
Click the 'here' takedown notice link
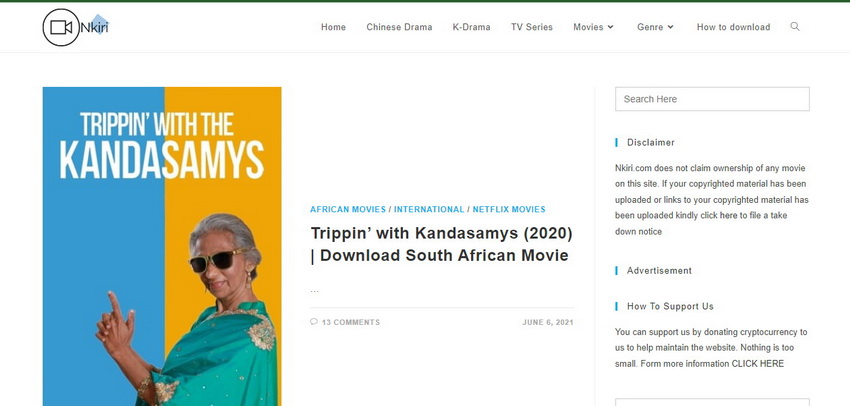click(x=728, y=216)
